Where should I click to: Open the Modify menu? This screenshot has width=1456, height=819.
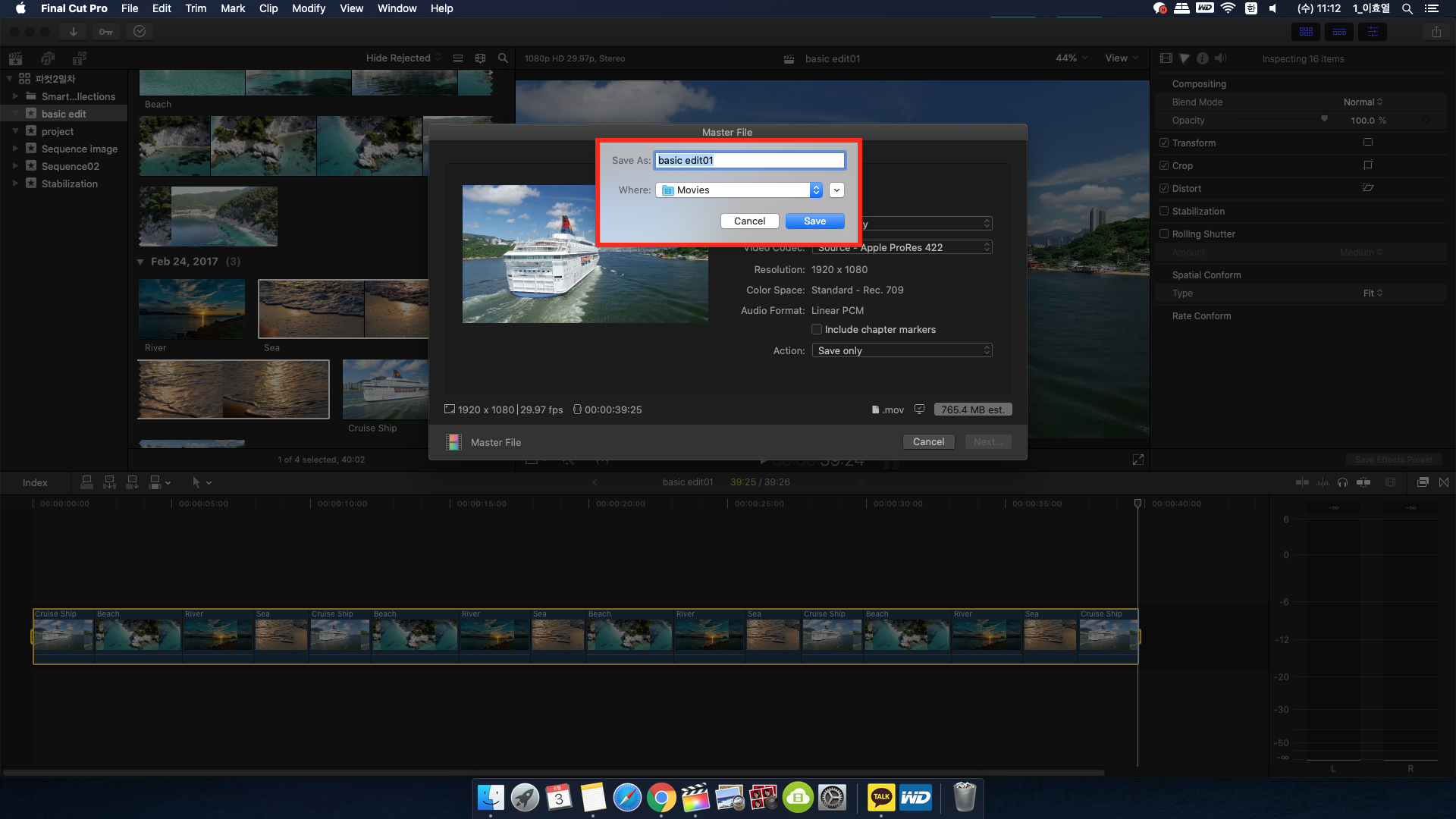pyautogui.click(x=308, y=8)
